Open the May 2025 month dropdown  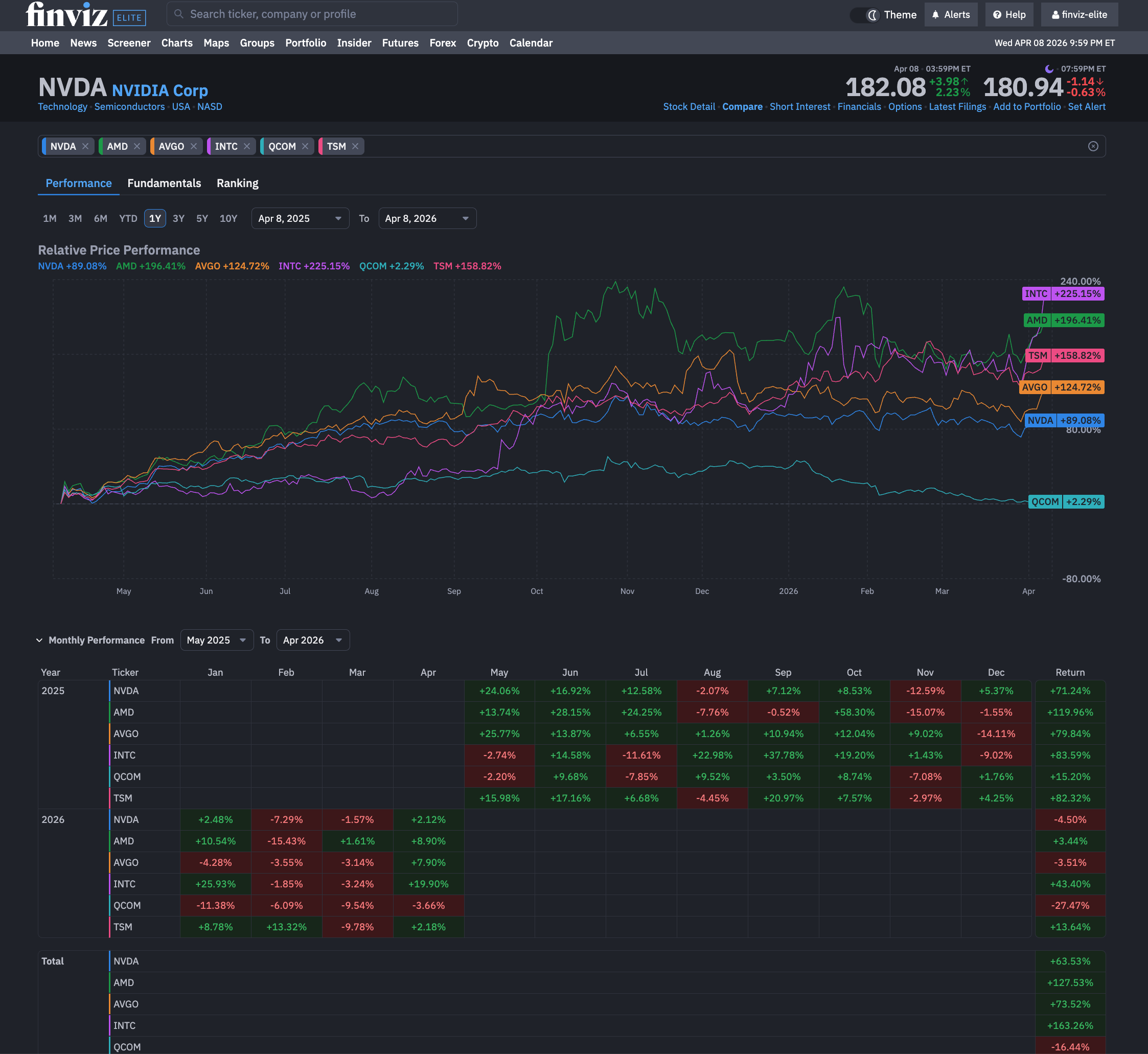pos(216,640)
